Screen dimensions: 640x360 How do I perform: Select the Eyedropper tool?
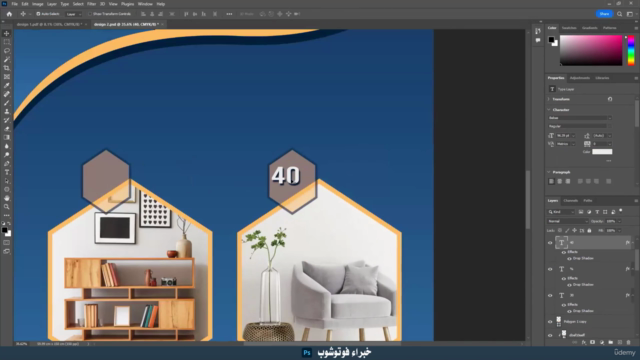[7, 85]
